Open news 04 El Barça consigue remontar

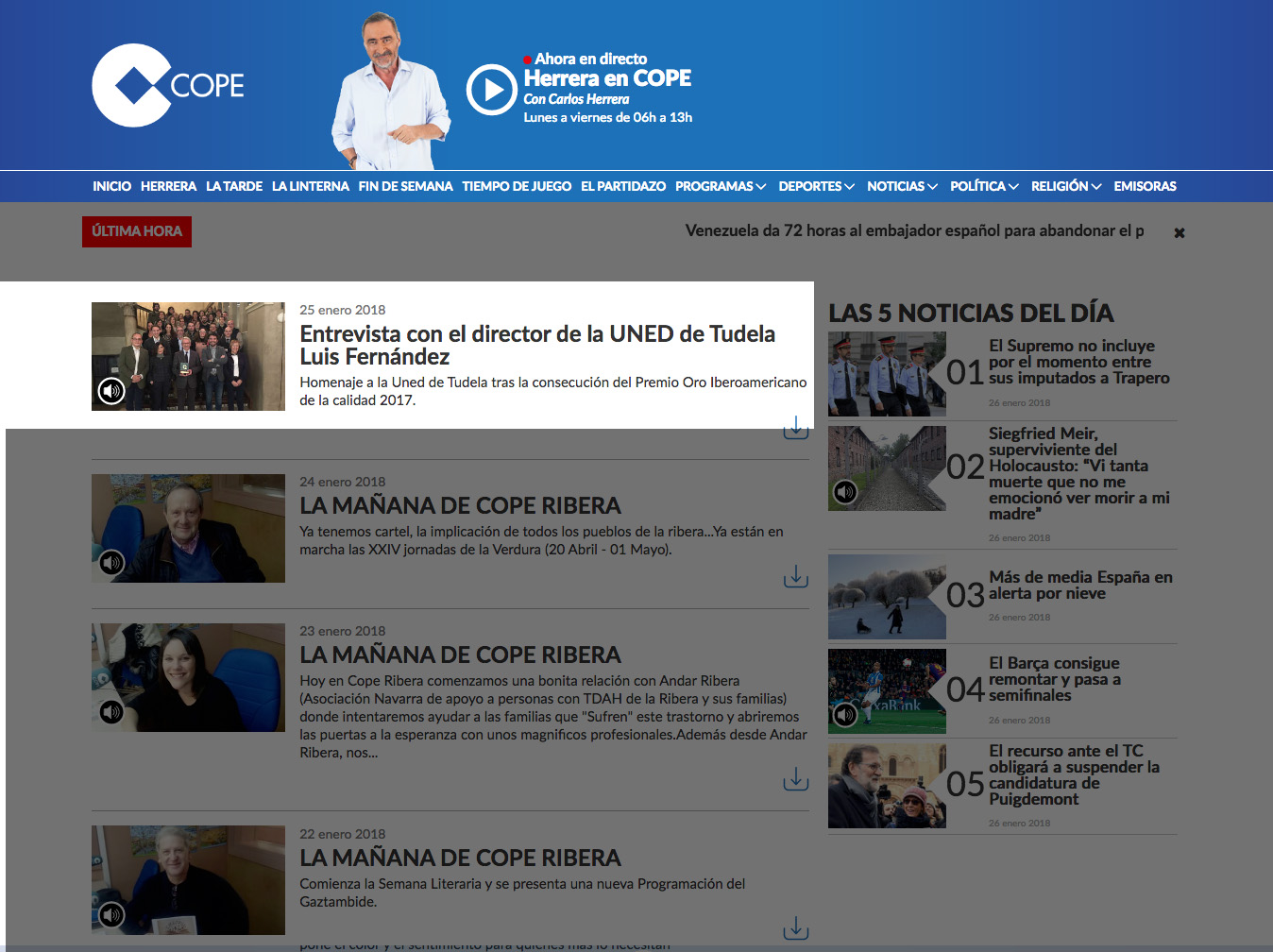(x=1055, y=679)
